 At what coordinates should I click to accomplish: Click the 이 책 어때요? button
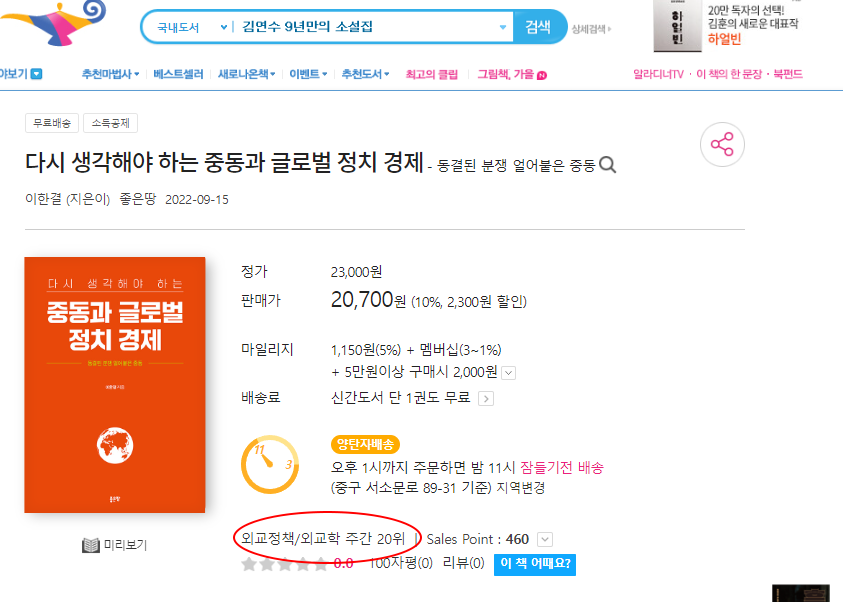click(535, 564)
